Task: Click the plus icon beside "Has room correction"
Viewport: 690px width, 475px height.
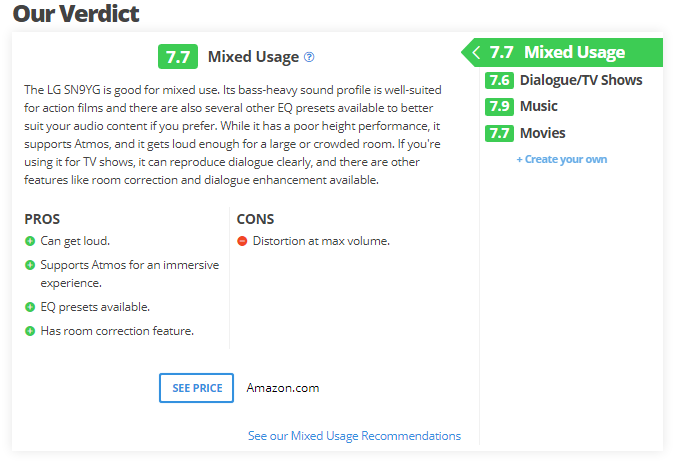Action: [30, 331]
